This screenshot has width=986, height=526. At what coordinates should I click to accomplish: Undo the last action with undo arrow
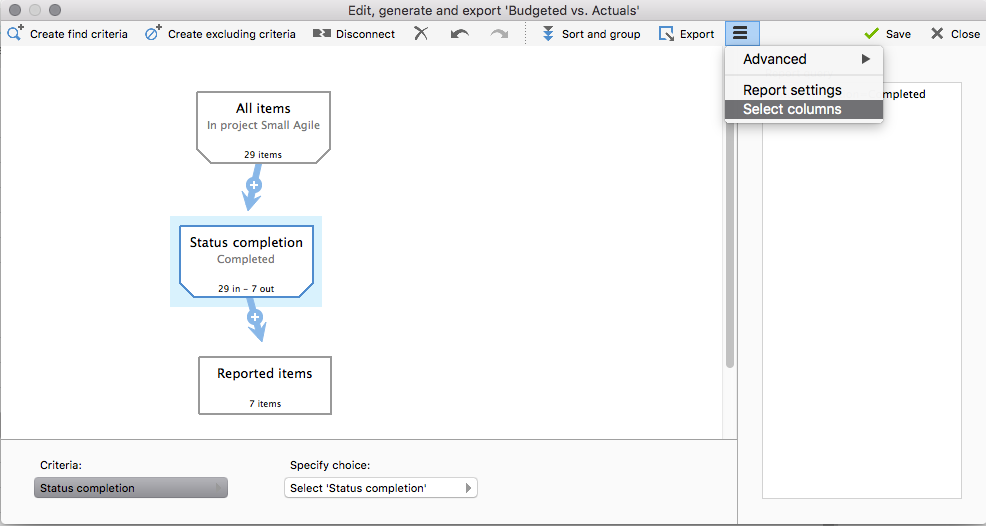point(459,33)
